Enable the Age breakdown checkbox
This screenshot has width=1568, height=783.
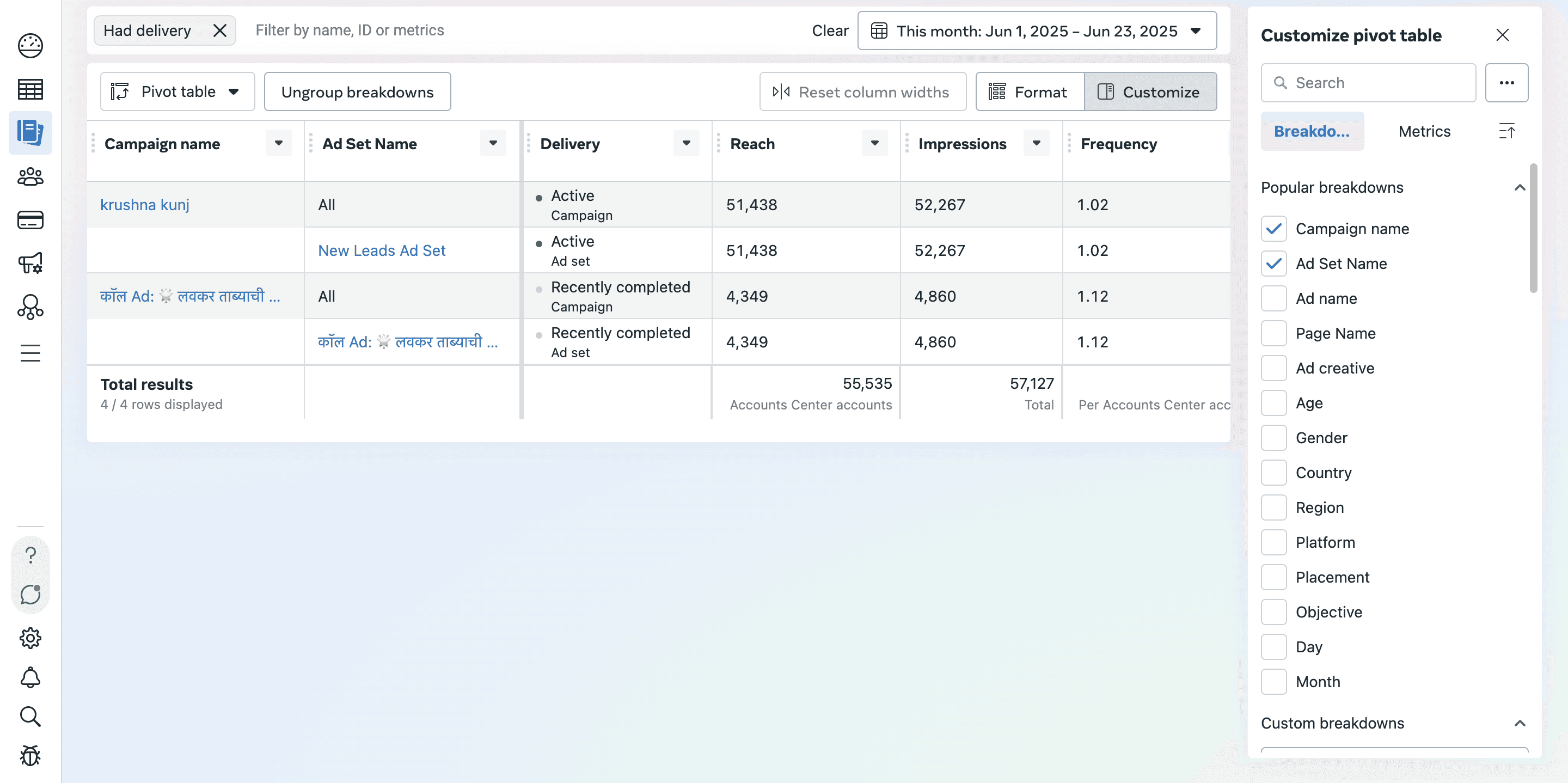[x=1273, y=402]
